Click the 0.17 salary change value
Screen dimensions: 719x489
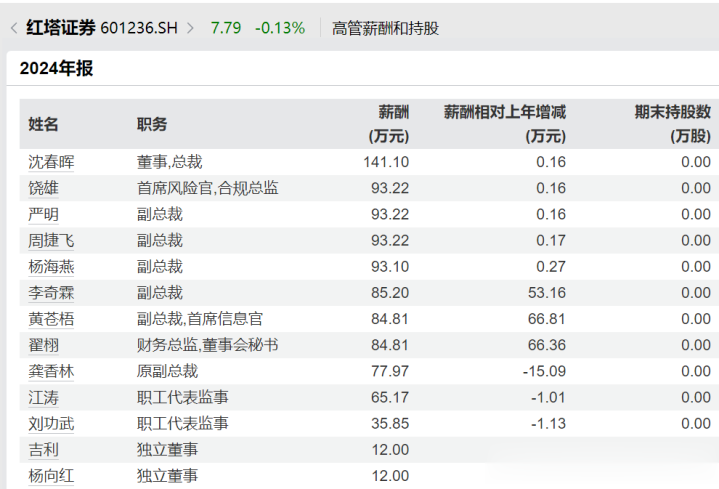tap(551, 240)
